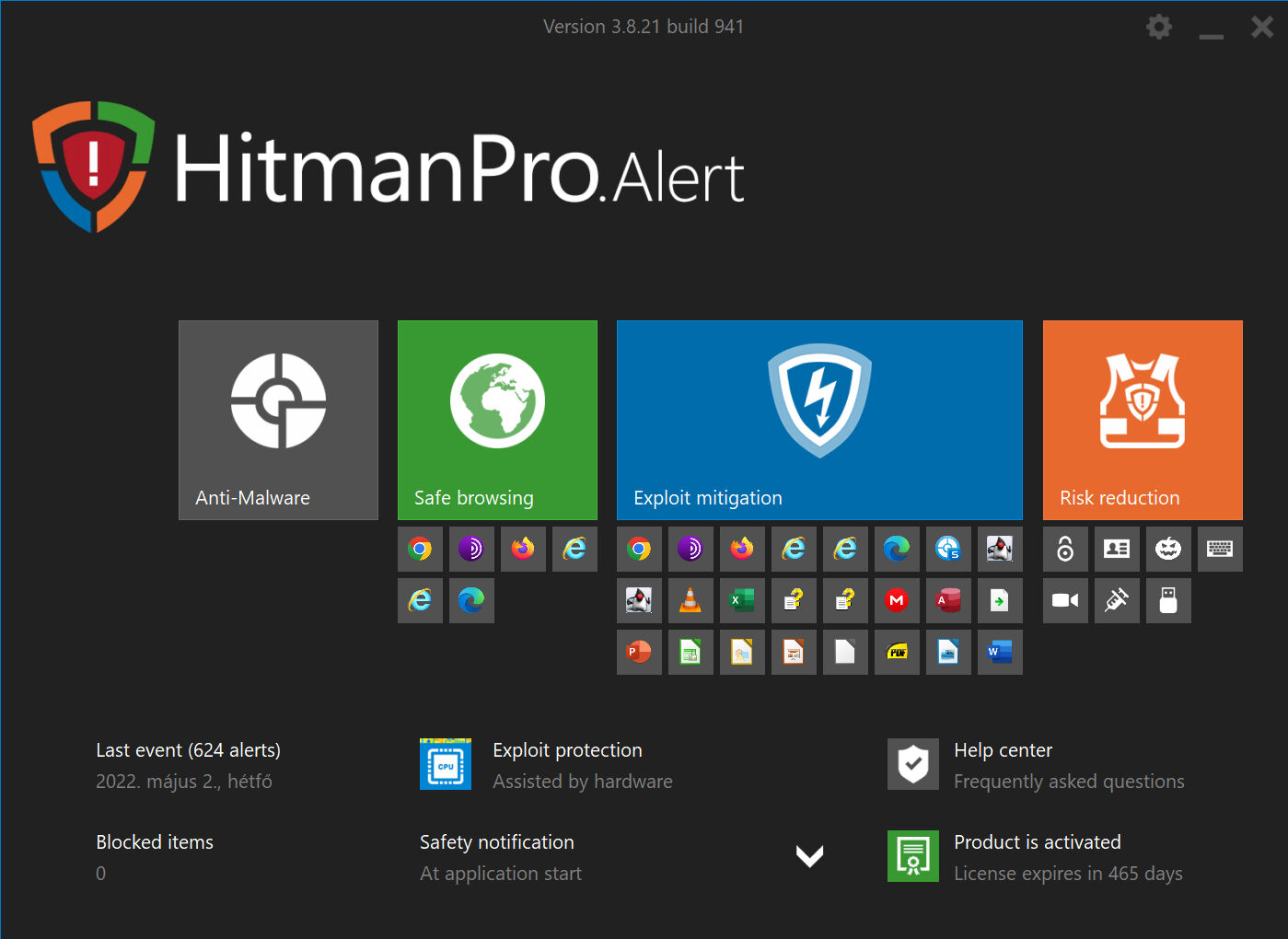Click the yellow PDF application icon
Image resolution: width=1288 pixels, height=939 pixels.
click(x=897, y=652)
